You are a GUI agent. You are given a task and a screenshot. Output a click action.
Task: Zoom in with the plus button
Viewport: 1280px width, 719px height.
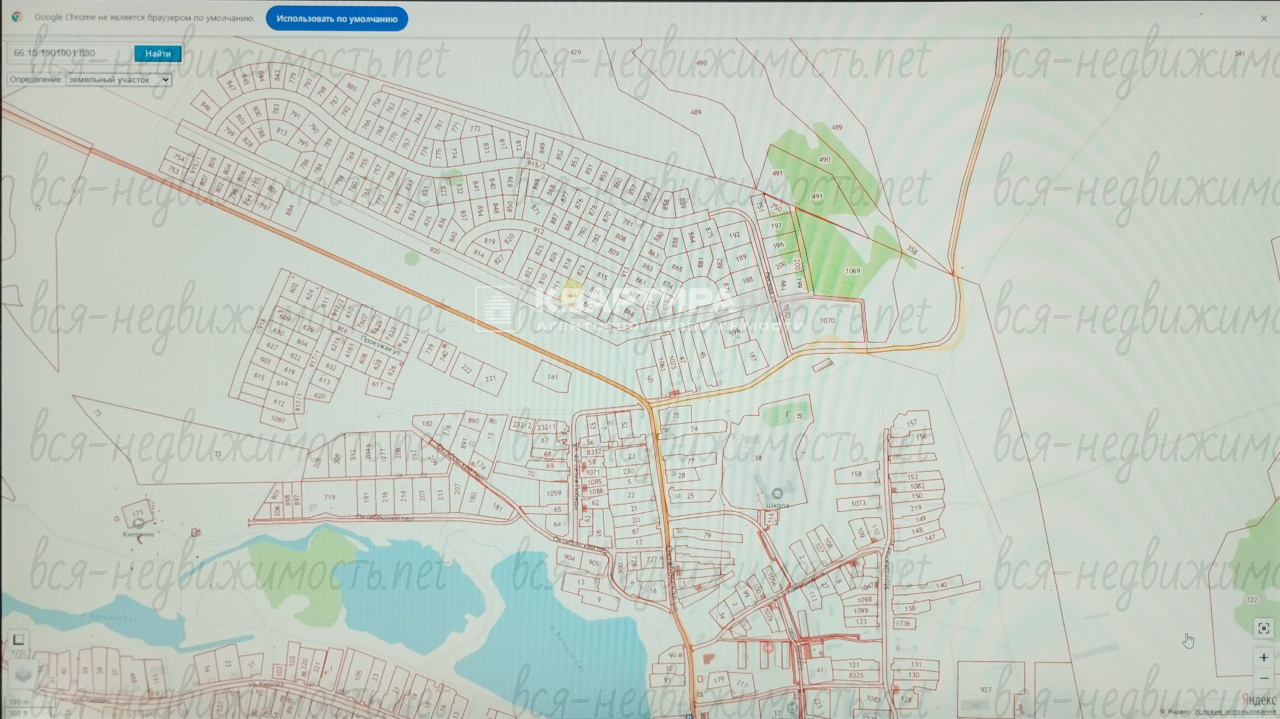tap(1265, 658)
